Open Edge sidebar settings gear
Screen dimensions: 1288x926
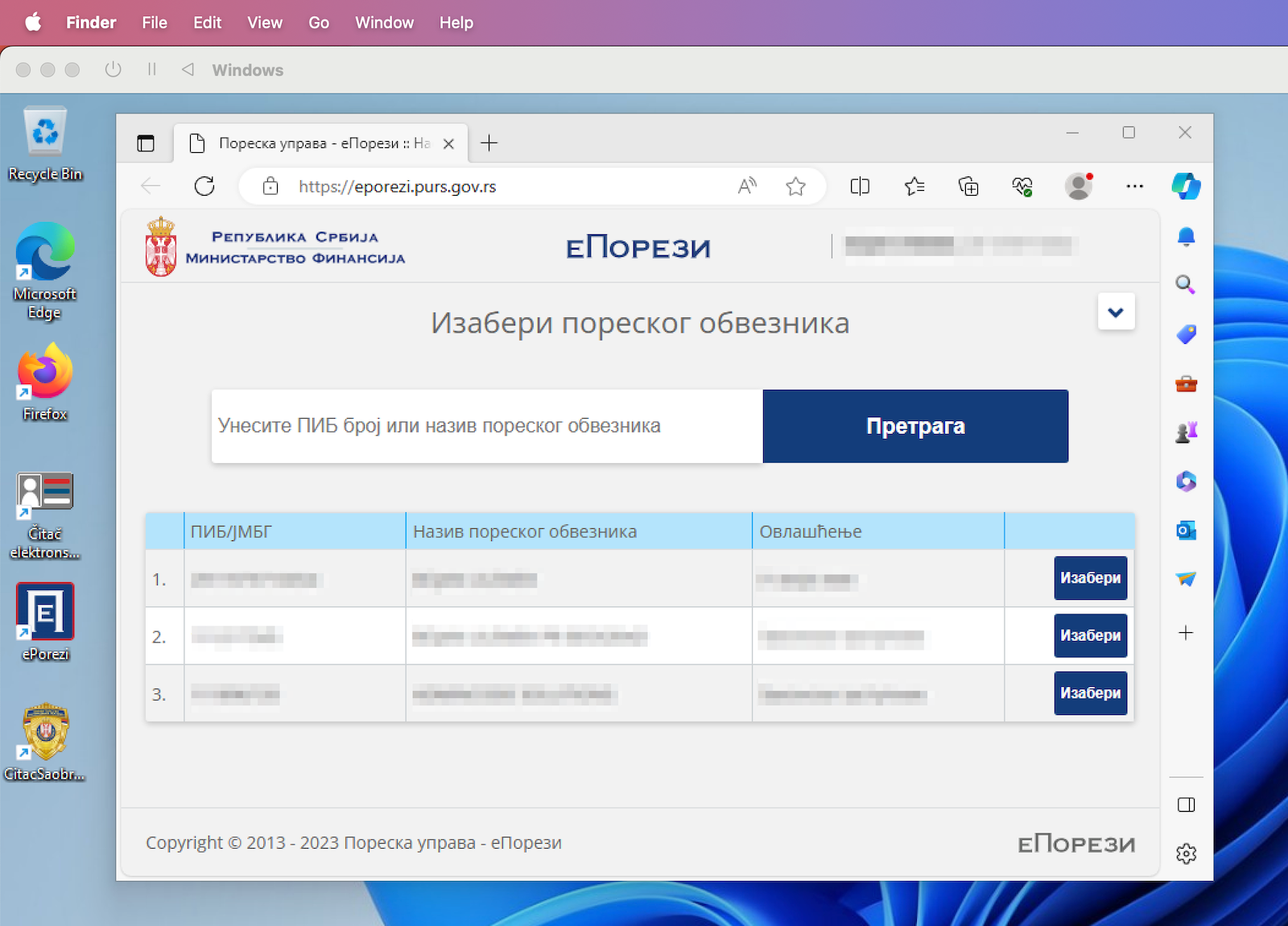pyautogui.click(x=1186, y=854)
